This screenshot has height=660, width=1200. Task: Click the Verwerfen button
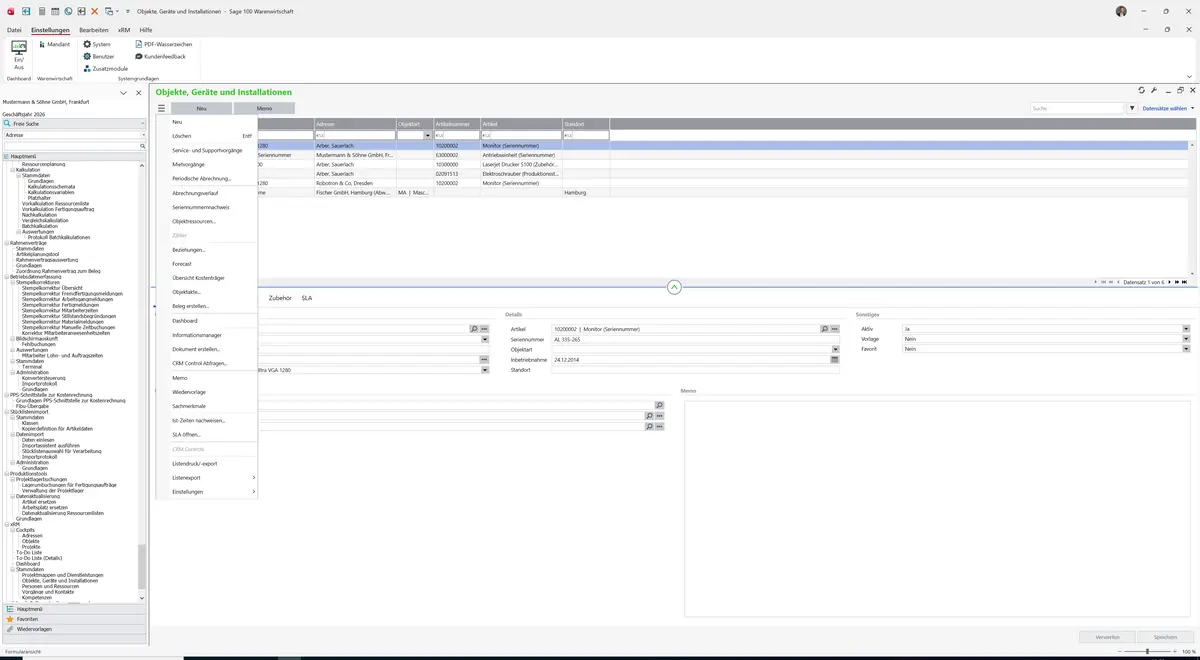point(1107,637)
